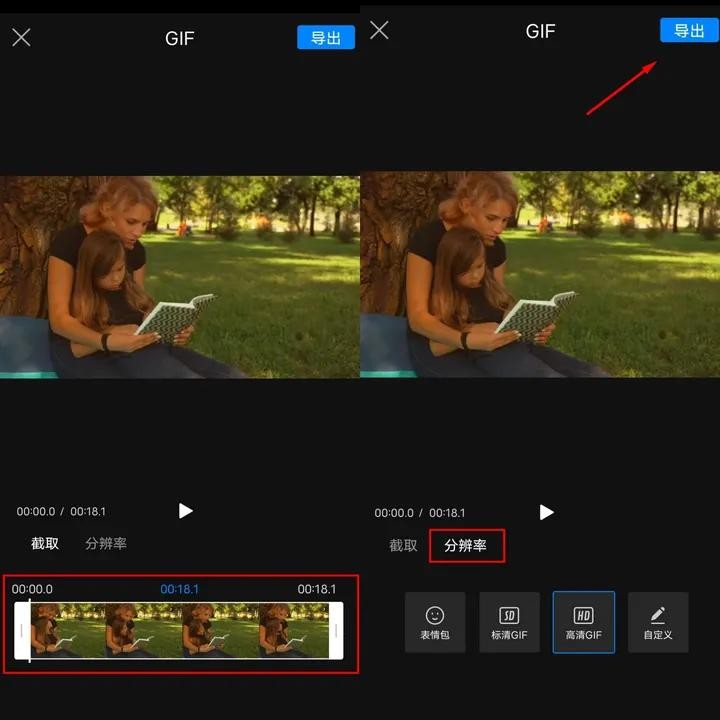Viewport: 720px width, 720px height.
Task: Switch to 截取 tab in left panel
Action: tap(45, 544)
